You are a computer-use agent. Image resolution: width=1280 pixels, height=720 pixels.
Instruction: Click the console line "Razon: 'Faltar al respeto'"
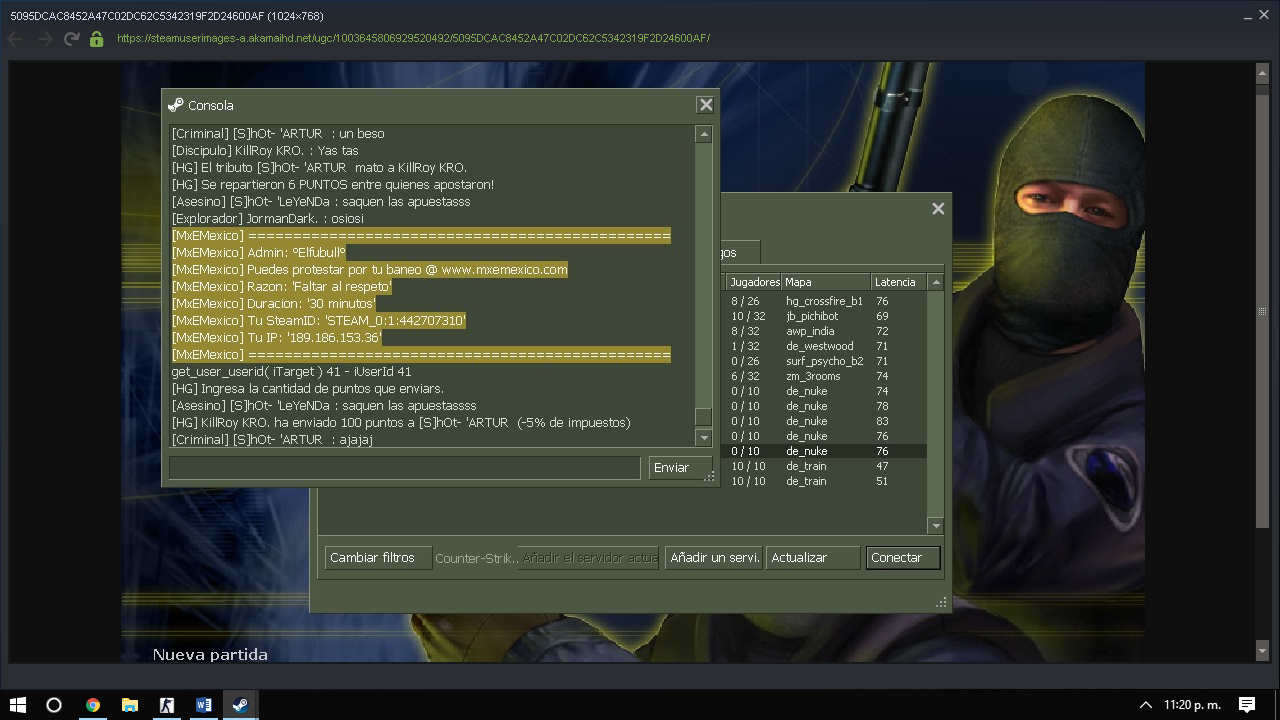point(282,287)
